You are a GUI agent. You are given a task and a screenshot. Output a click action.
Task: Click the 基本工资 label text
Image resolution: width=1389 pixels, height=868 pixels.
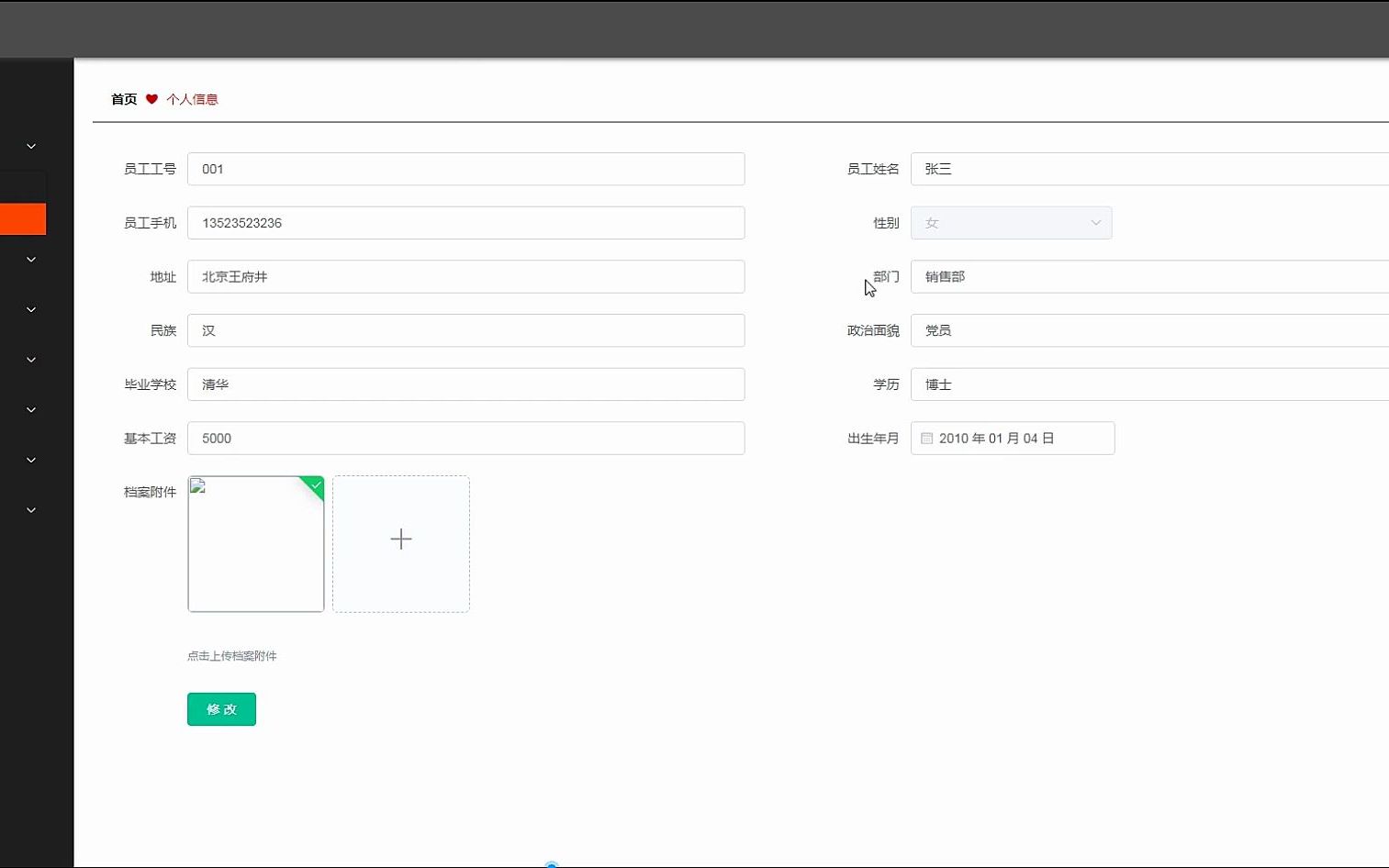pos(150,439)
